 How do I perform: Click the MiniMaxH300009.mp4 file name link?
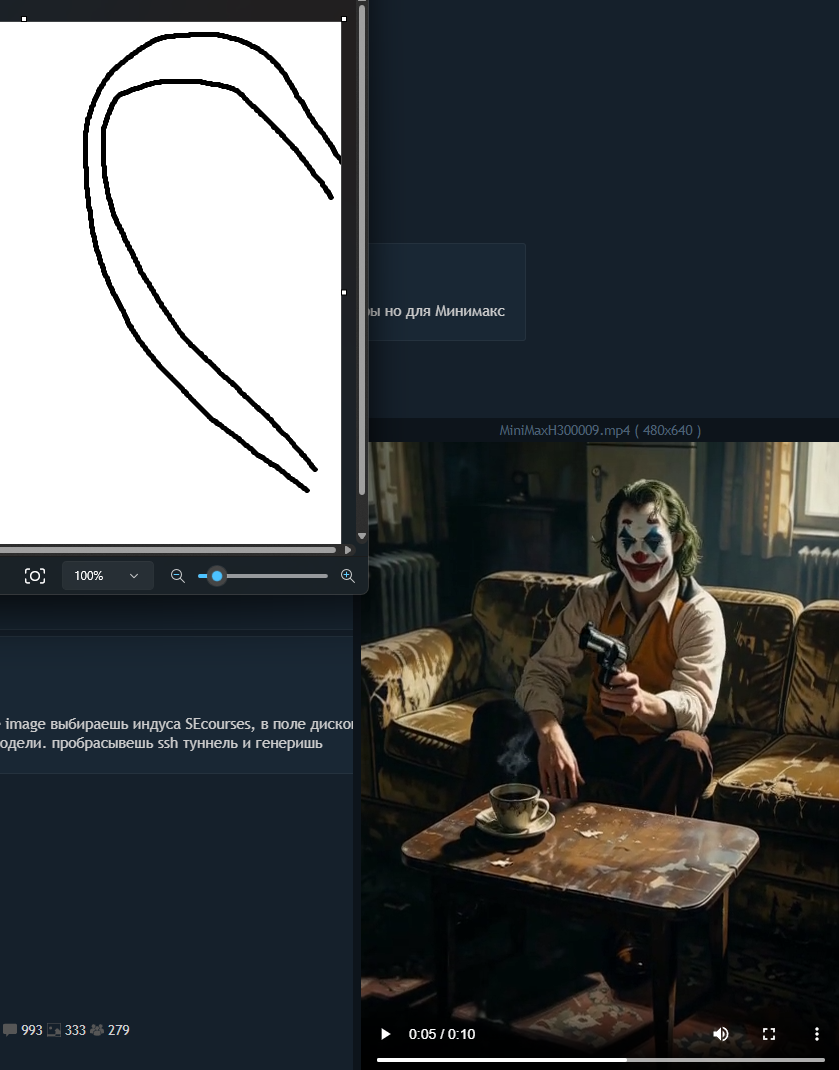click(x=565, y=431)
